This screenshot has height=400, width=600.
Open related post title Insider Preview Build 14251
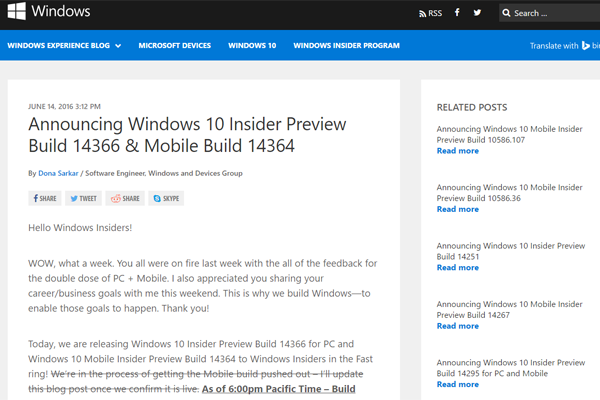(x=511, y=251)
